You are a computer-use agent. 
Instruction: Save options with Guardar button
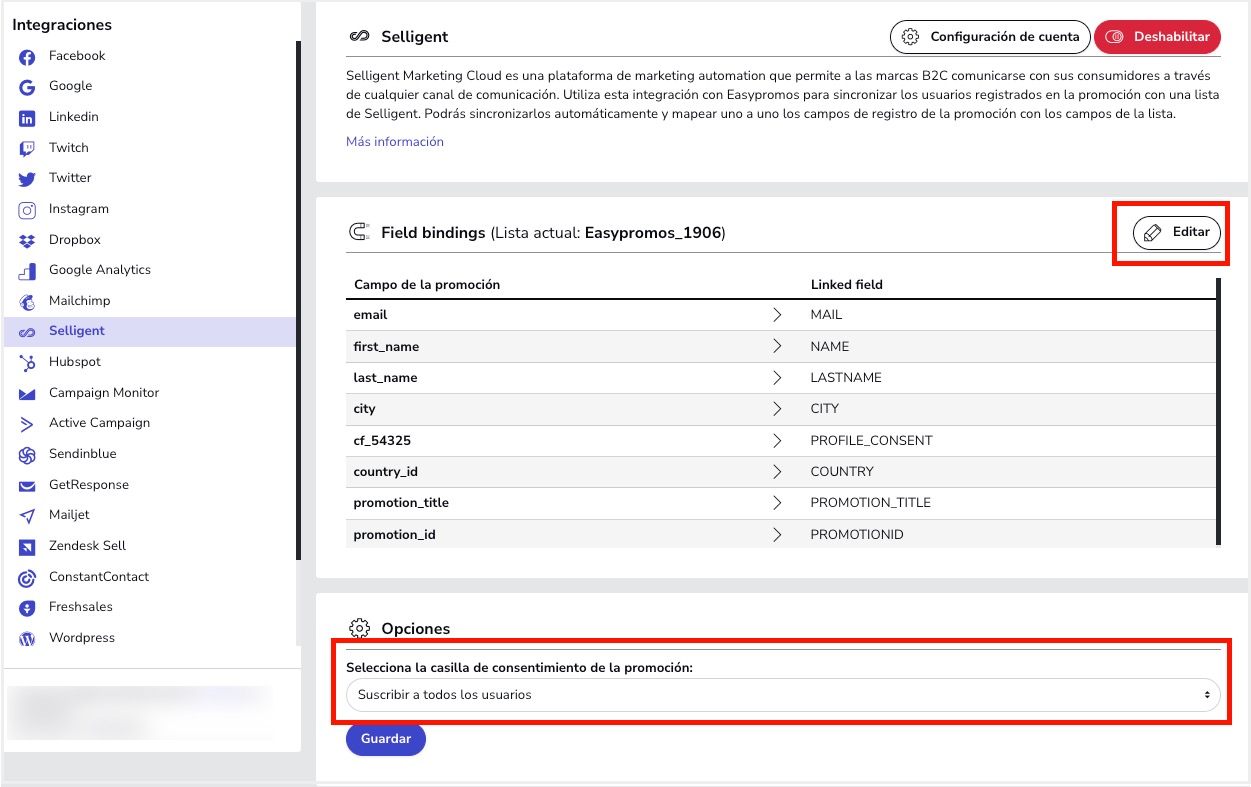386,739
